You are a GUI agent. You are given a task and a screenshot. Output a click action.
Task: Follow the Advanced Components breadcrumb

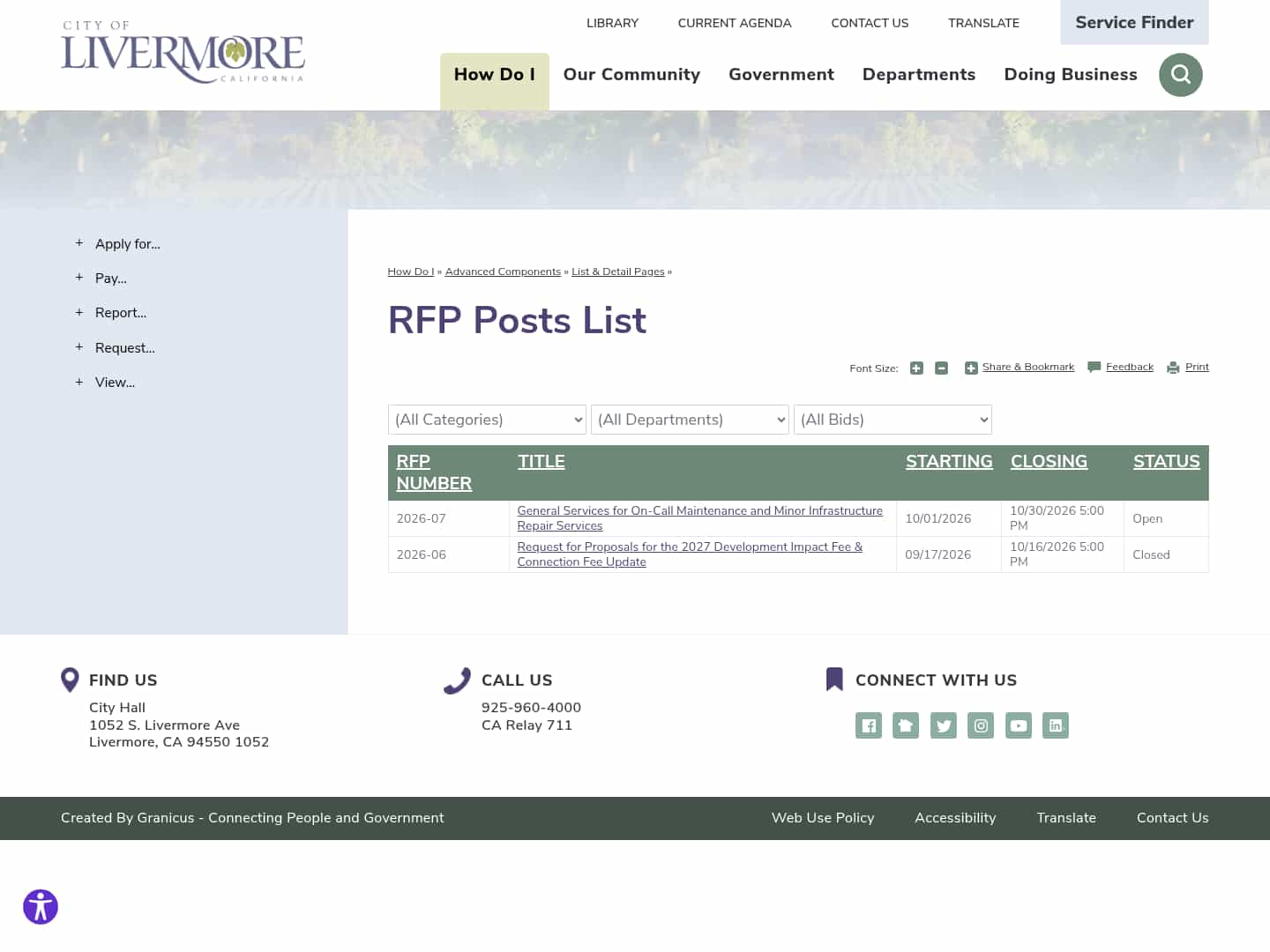click(503, 271)
